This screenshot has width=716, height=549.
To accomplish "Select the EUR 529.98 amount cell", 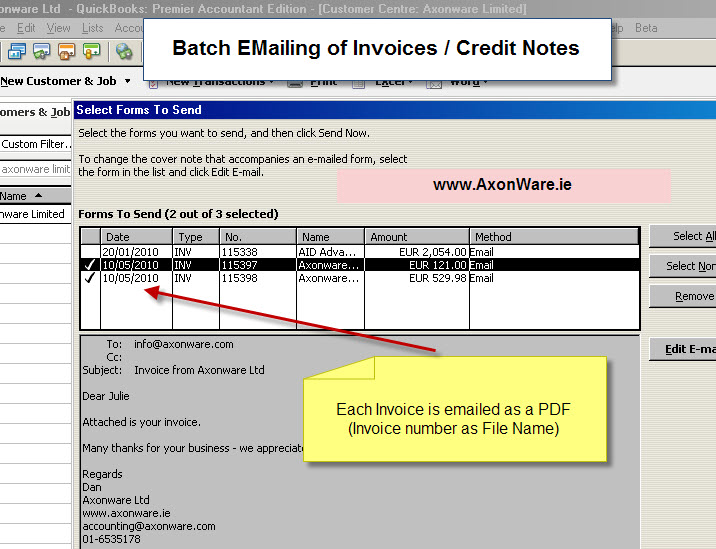I will (x=417, y=278).
